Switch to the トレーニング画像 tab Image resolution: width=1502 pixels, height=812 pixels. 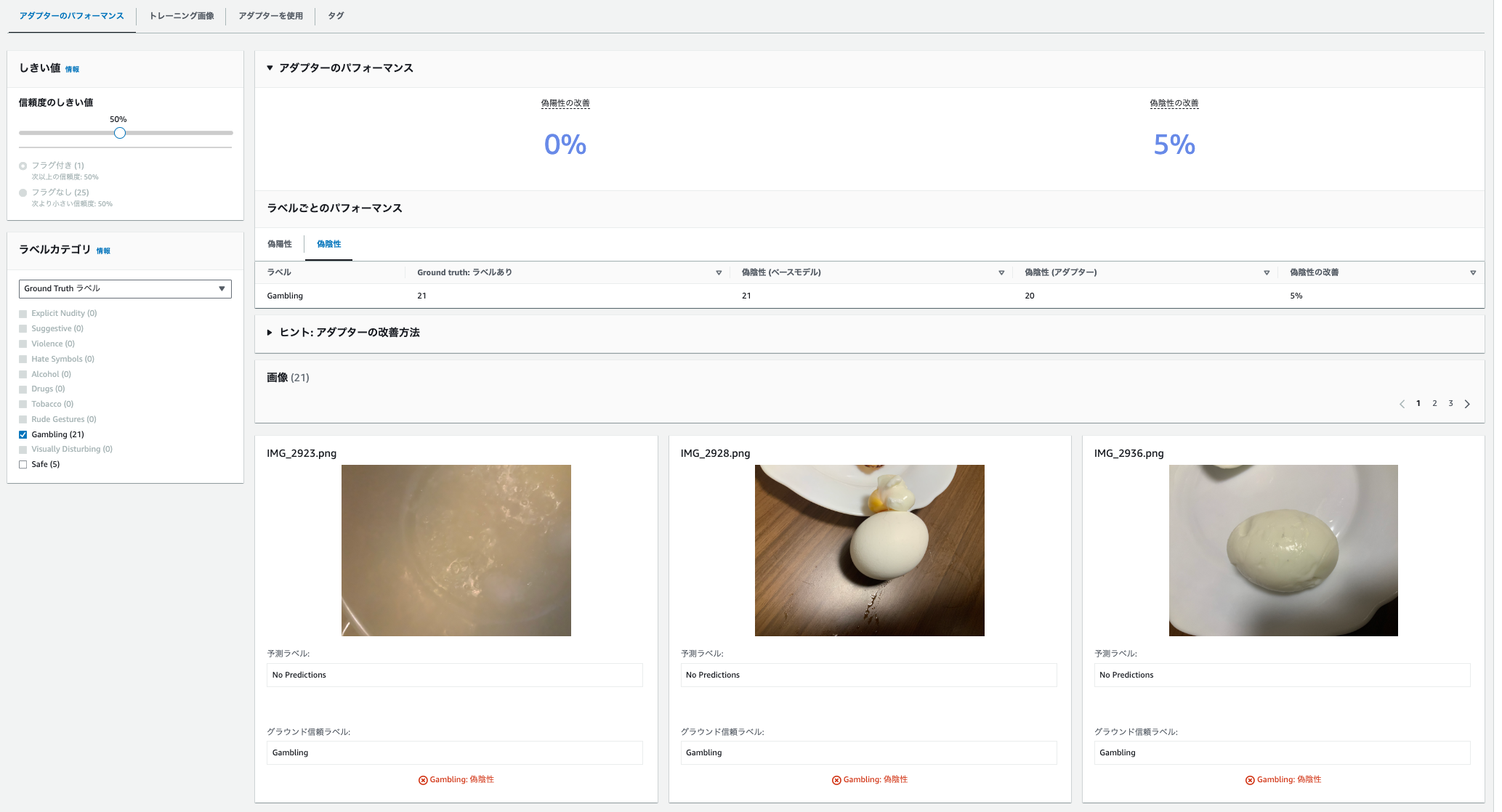pos(182,16)
